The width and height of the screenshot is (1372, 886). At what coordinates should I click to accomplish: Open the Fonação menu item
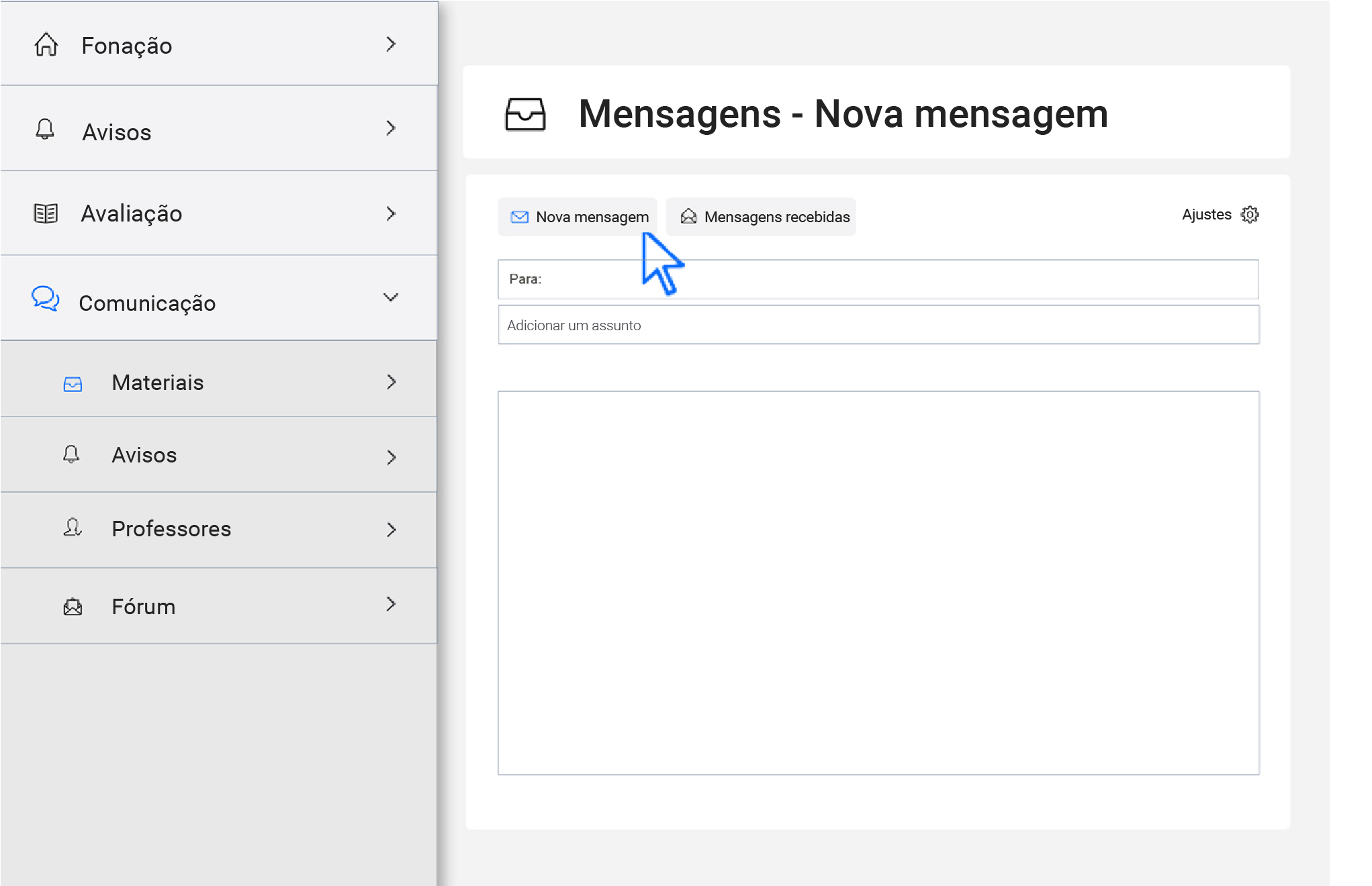point(219,44)
